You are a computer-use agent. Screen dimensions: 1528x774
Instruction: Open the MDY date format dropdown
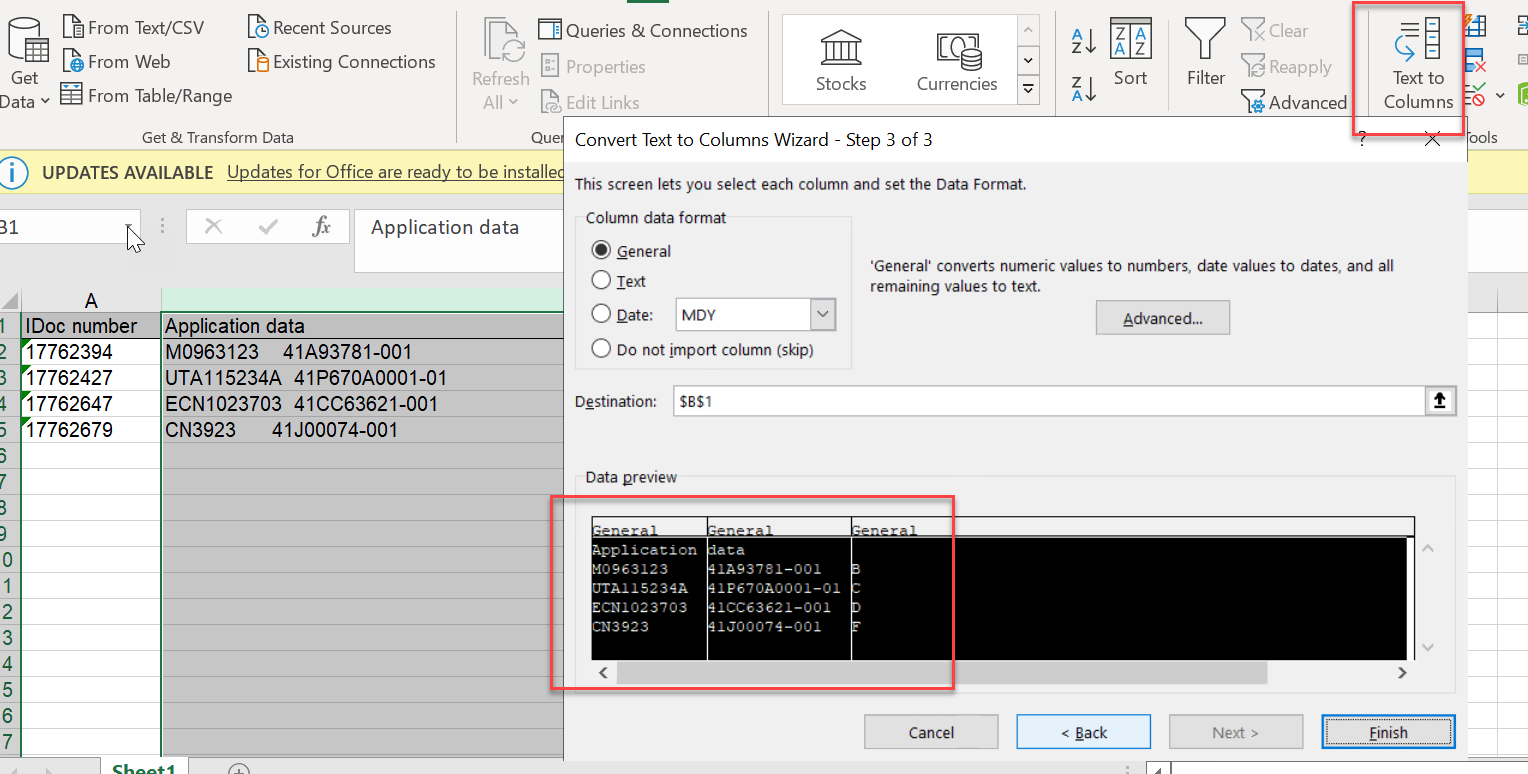coord(823,315)
